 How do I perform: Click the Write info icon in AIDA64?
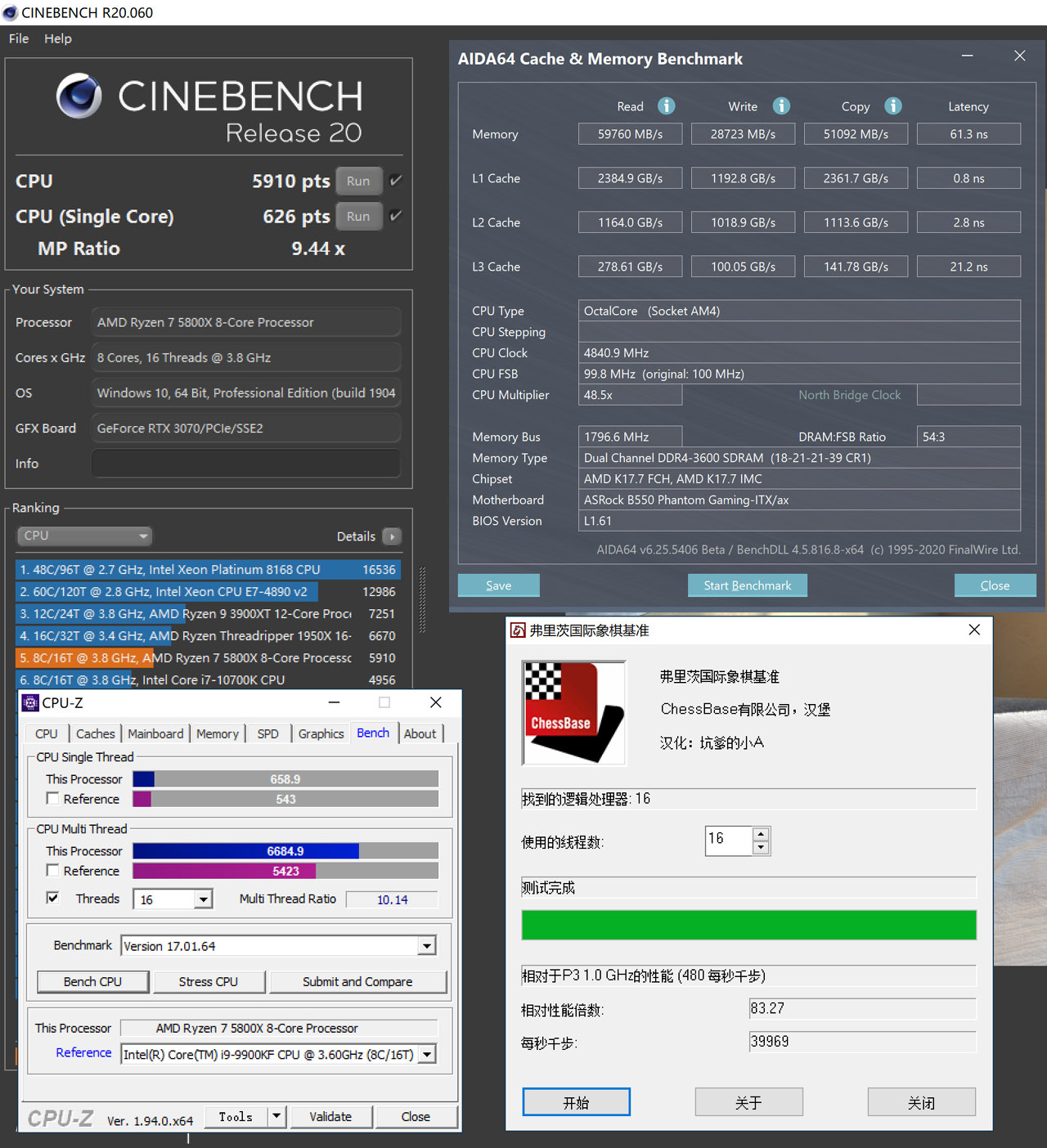(x=781, y=106)
